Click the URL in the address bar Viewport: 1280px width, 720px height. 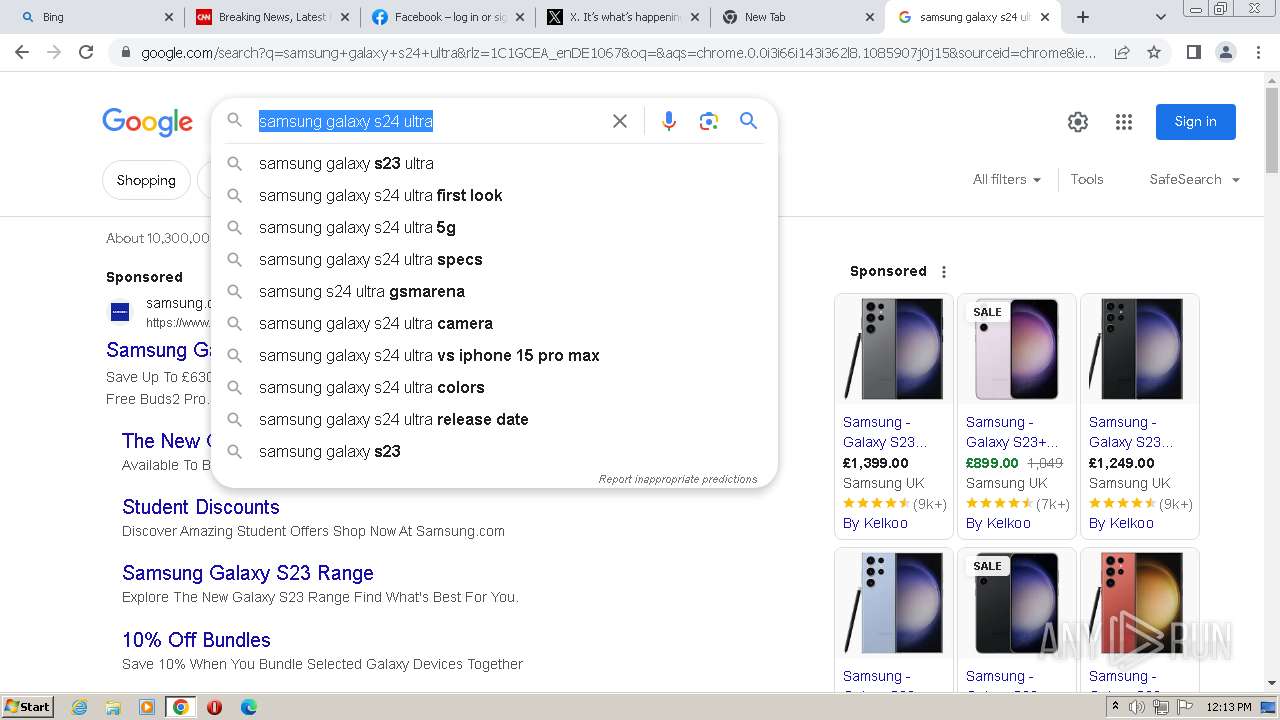point(618,52)
